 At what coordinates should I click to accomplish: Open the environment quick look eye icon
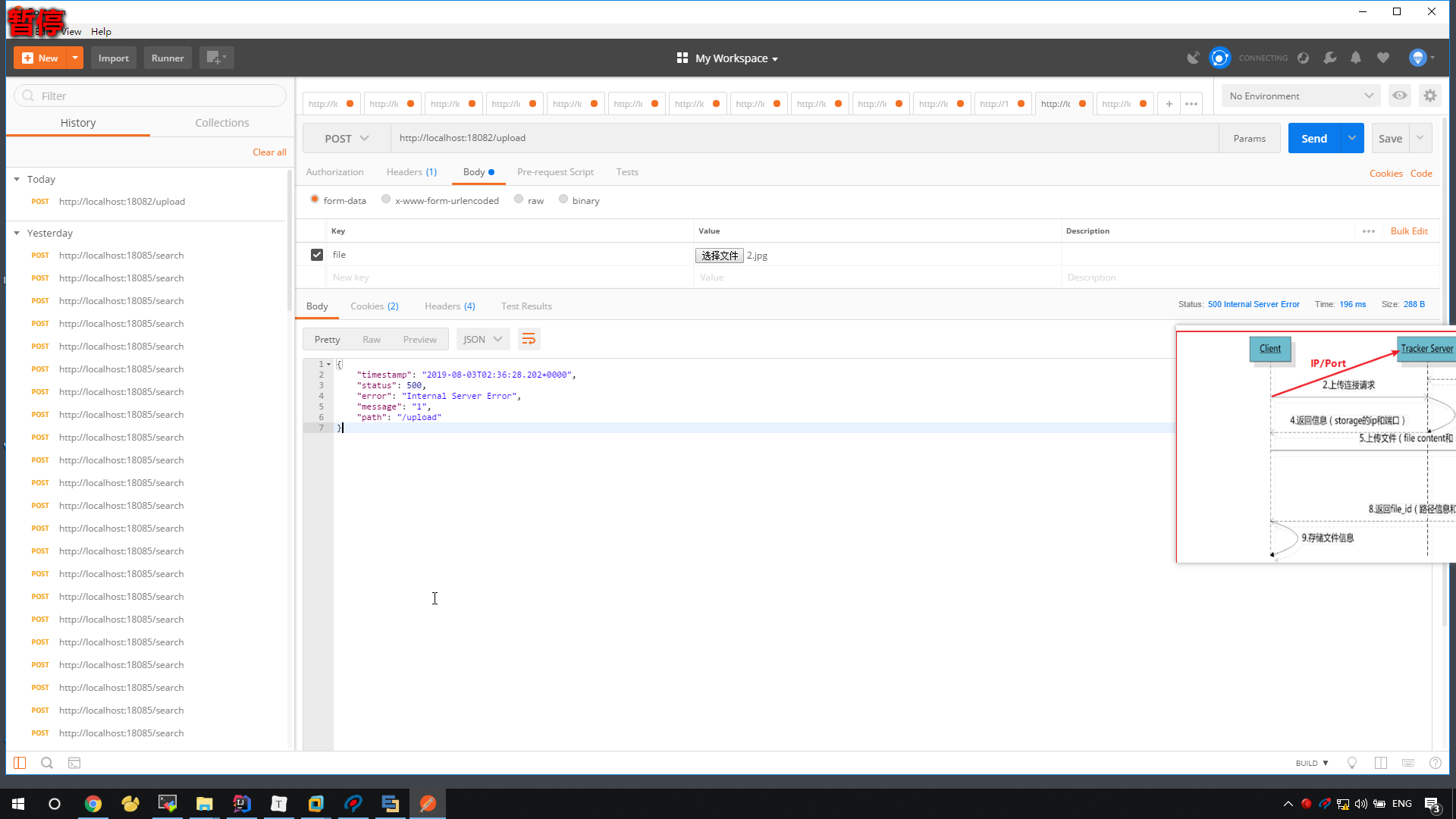1399,96
